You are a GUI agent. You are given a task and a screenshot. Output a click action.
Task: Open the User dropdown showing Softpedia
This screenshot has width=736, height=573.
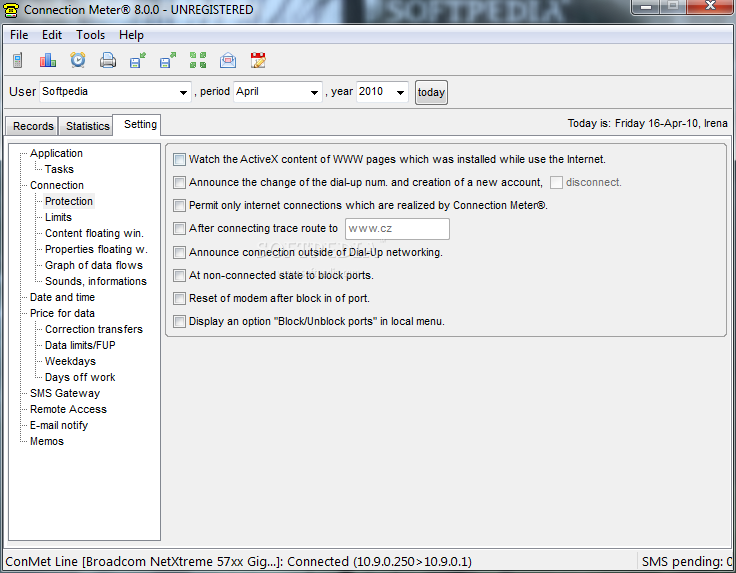(115, 92)
